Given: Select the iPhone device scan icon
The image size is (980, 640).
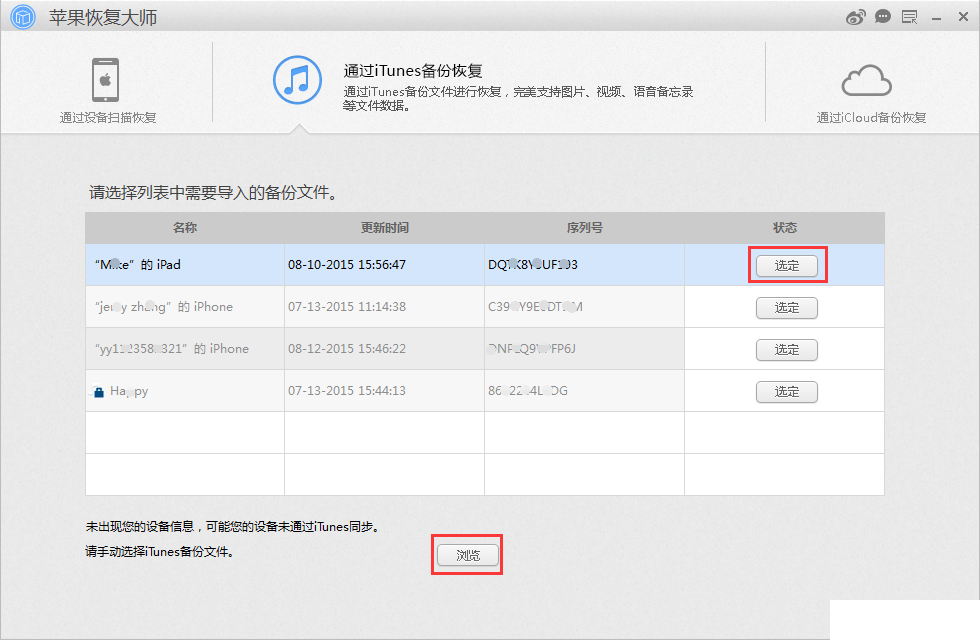Looking at the screenshot, I should pyautogui.click(x=106, y=80).
